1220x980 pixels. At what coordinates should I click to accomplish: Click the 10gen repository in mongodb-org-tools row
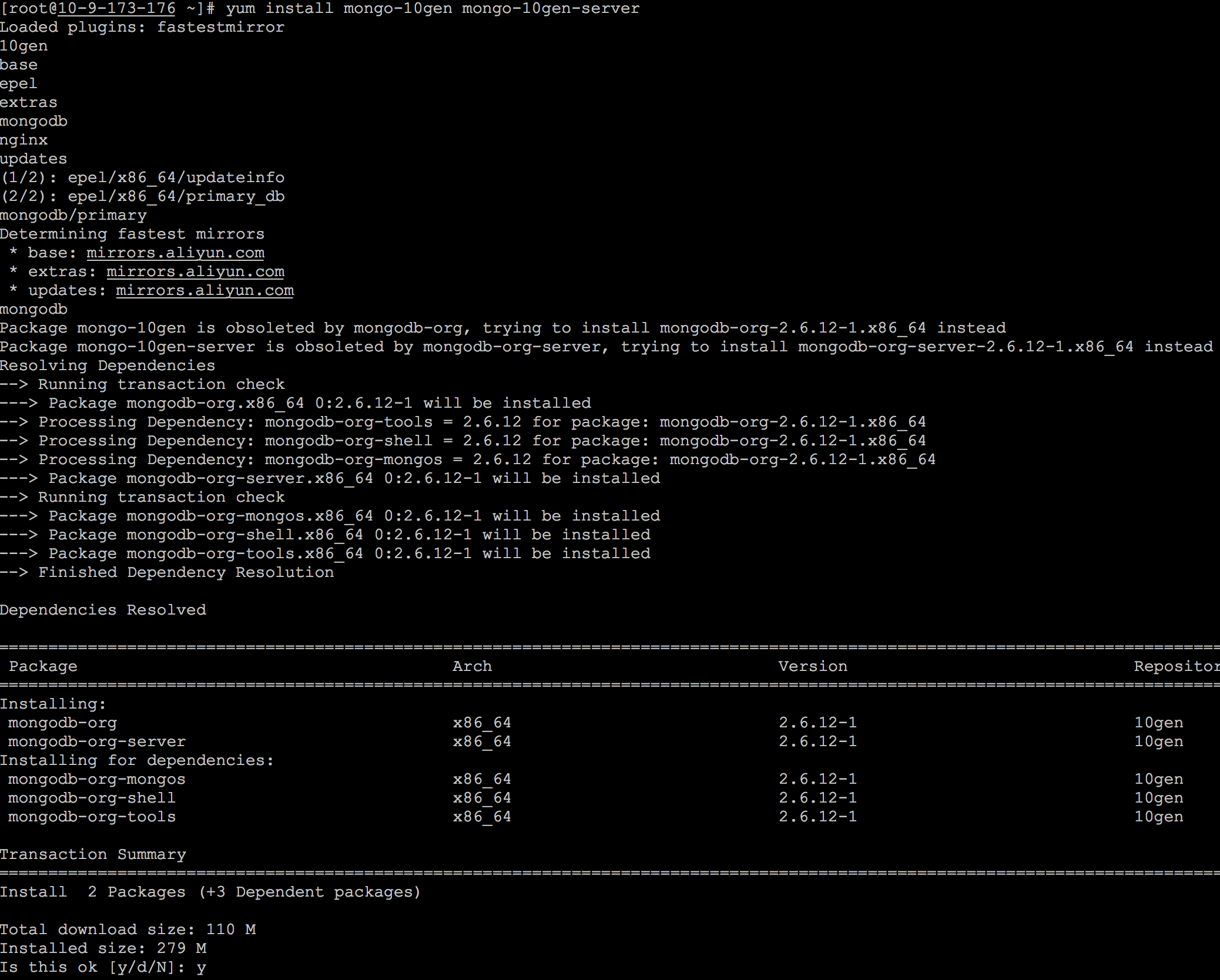point(1159,817)
